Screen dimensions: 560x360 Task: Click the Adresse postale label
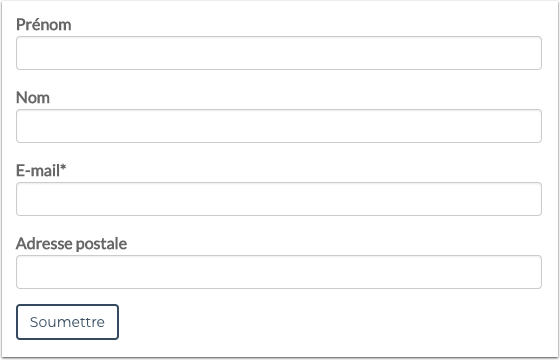click(x=71, y=244)
